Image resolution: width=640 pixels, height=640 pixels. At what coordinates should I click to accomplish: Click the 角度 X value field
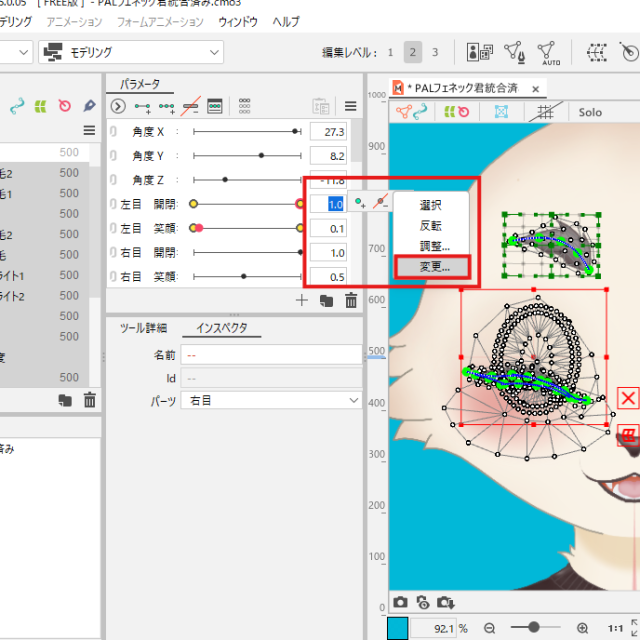(x=327, y=132)
